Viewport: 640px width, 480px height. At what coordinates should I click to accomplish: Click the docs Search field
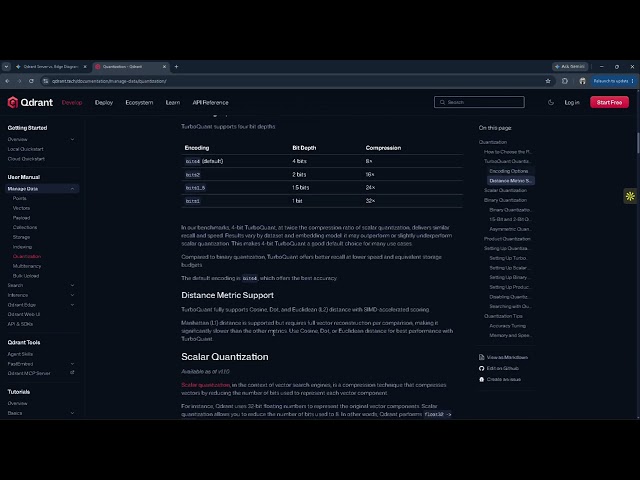(479, 102)
